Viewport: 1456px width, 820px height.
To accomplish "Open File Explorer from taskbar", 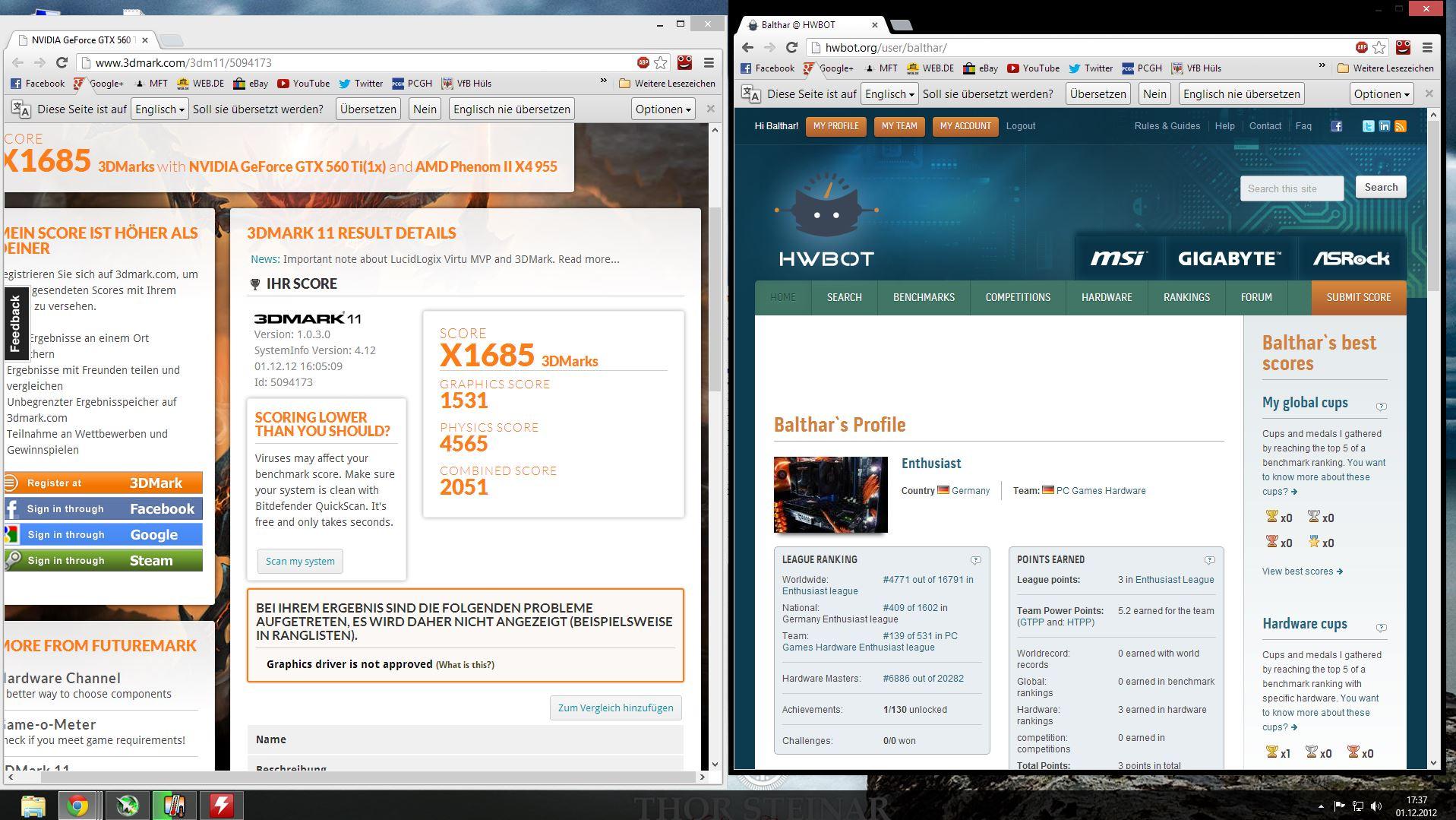I will coord(33,806).
